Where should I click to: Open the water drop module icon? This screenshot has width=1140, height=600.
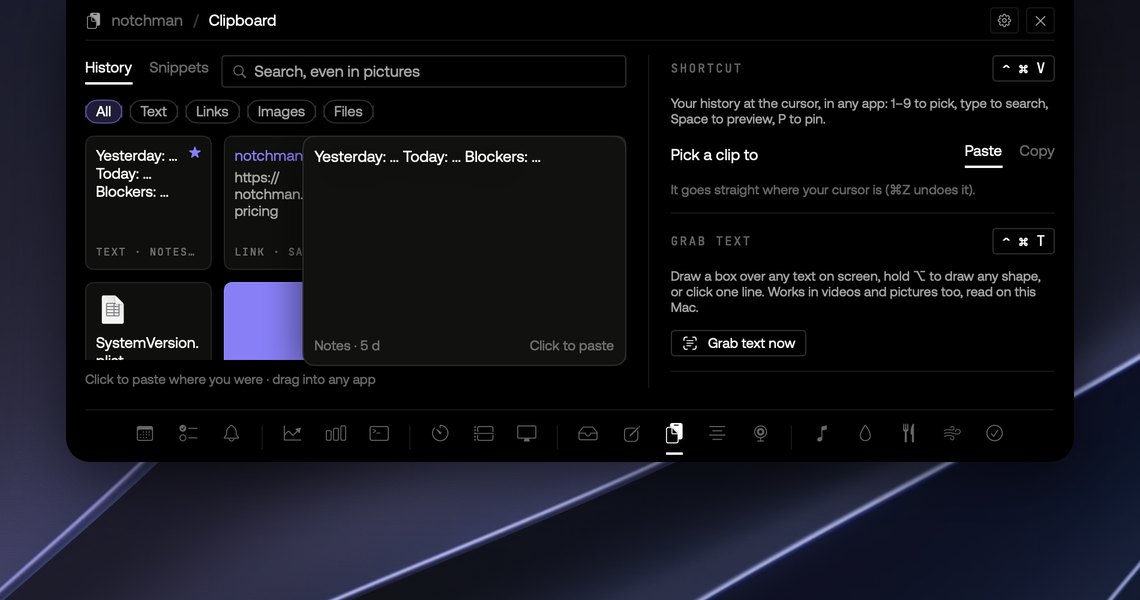[x=865, y=433]
